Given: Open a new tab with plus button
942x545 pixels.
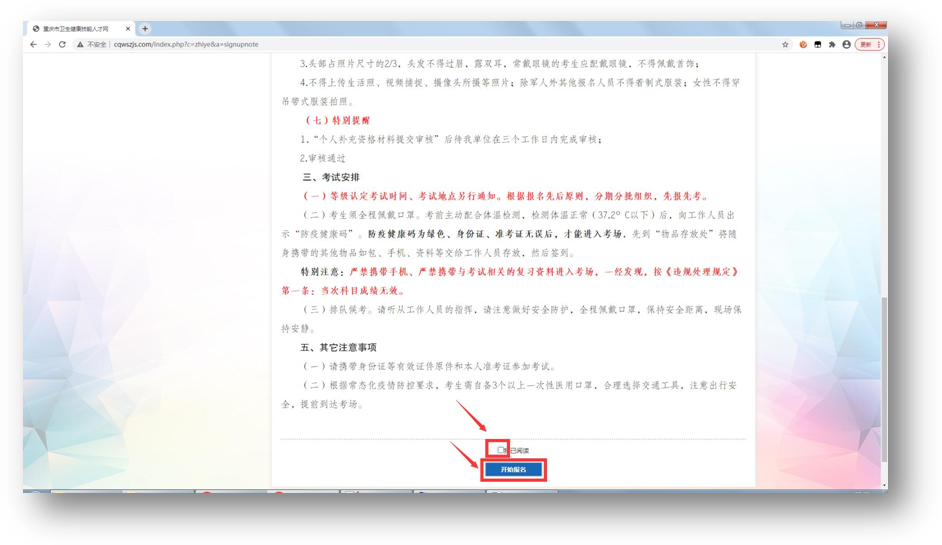Looking at the screenshot, I should (x=145, y=29).
